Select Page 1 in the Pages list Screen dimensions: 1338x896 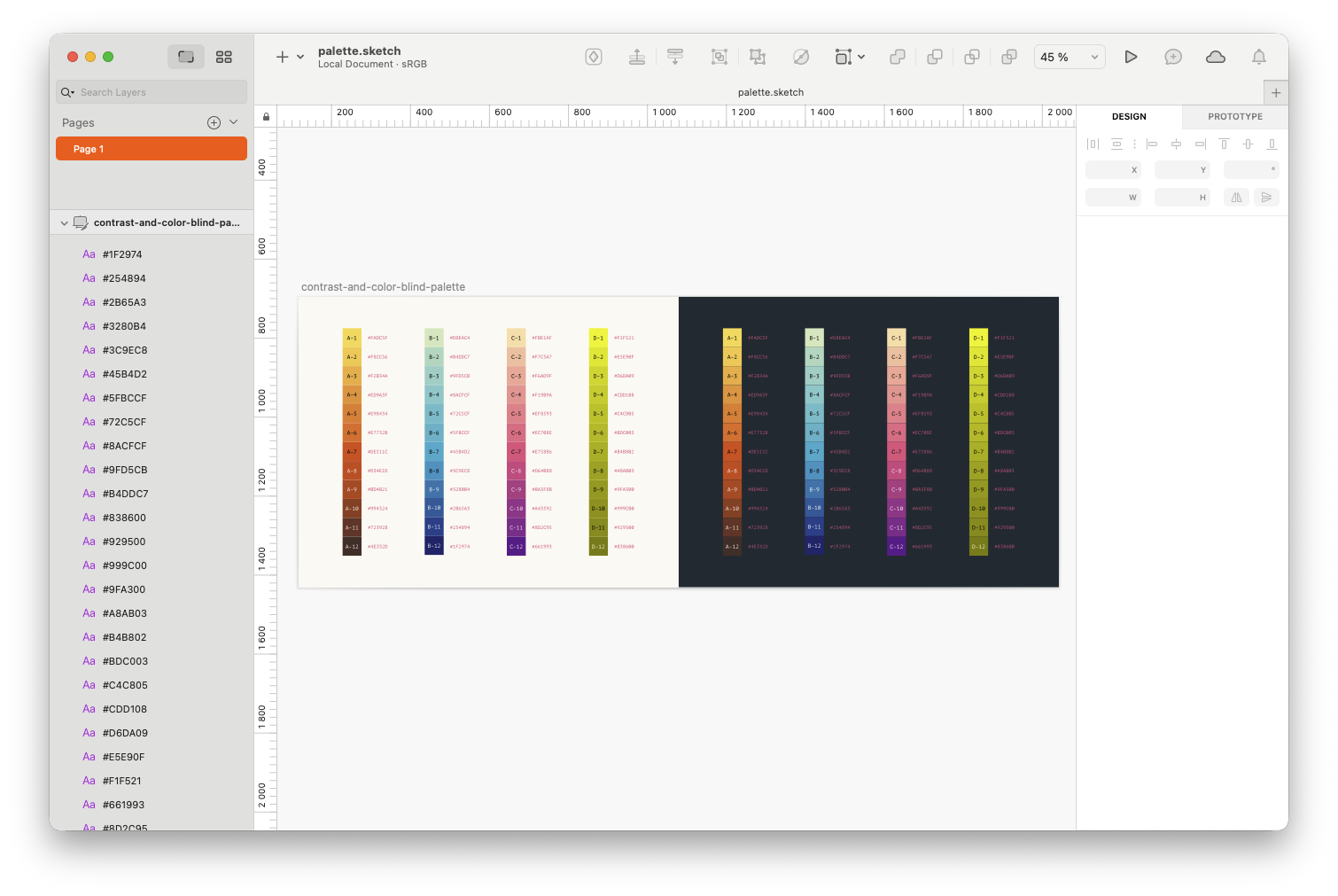coord(152,149)
